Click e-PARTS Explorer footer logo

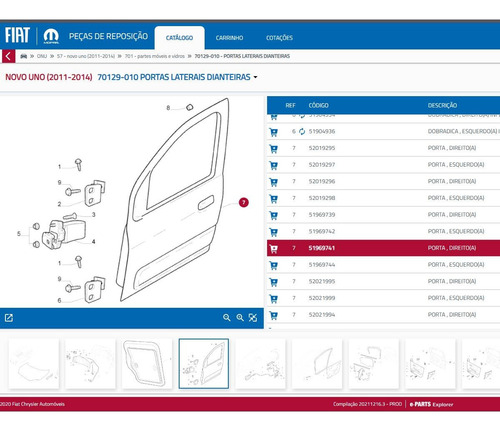click(431, 404)
